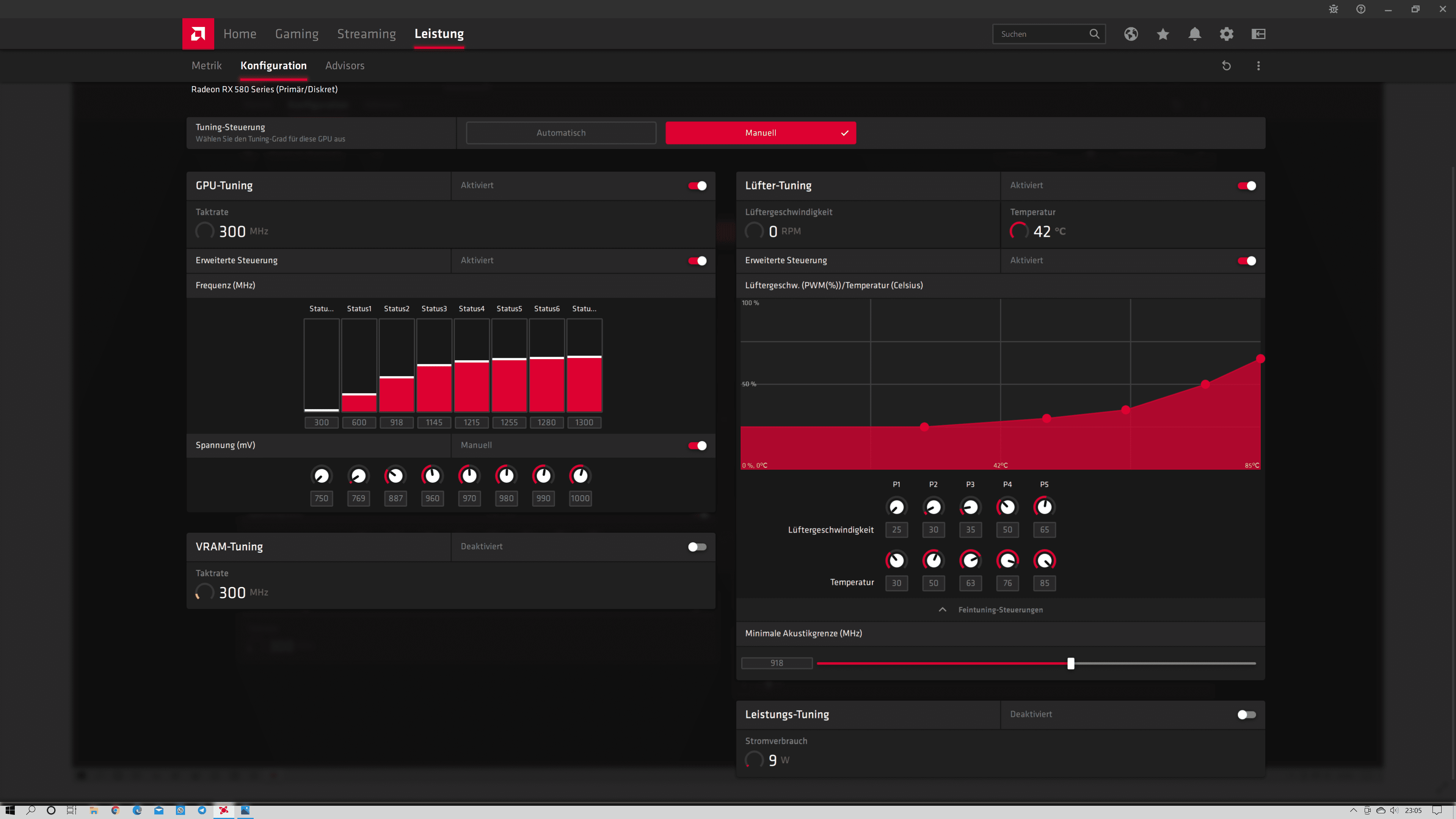Open Microsoft Edge from the taskbar
1456x819 pixels.
[137, 810]
